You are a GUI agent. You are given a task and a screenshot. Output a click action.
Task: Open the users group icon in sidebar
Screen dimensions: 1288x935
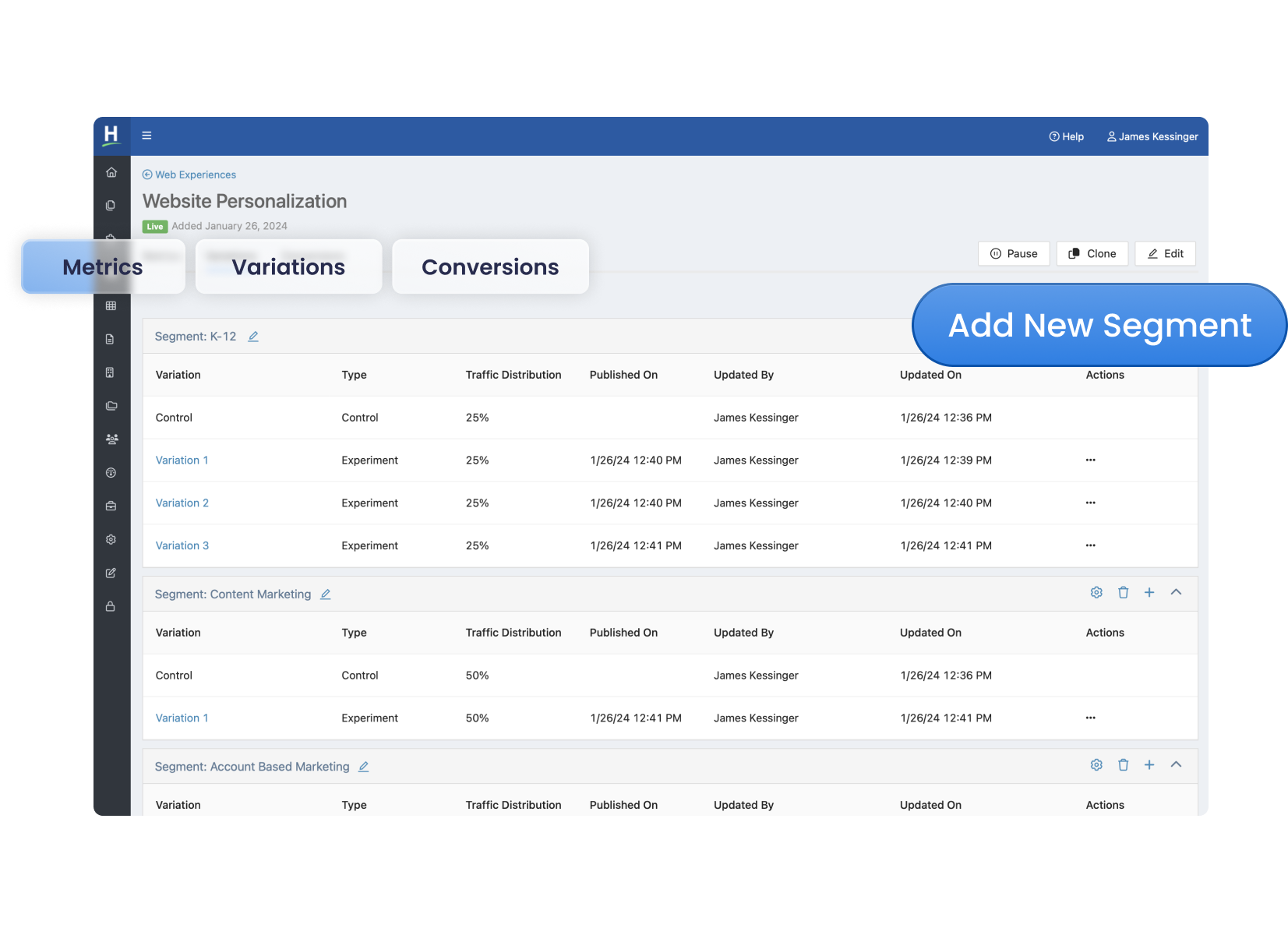tap(111, 439)
